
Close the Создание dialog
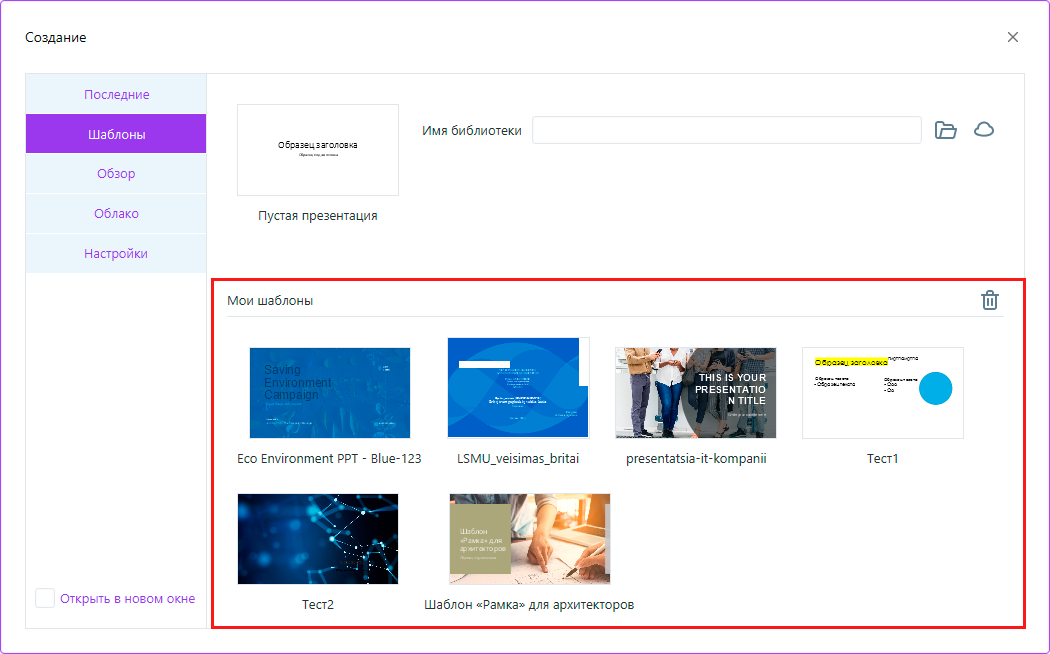pyautogui.click(x=1012, y=36)
